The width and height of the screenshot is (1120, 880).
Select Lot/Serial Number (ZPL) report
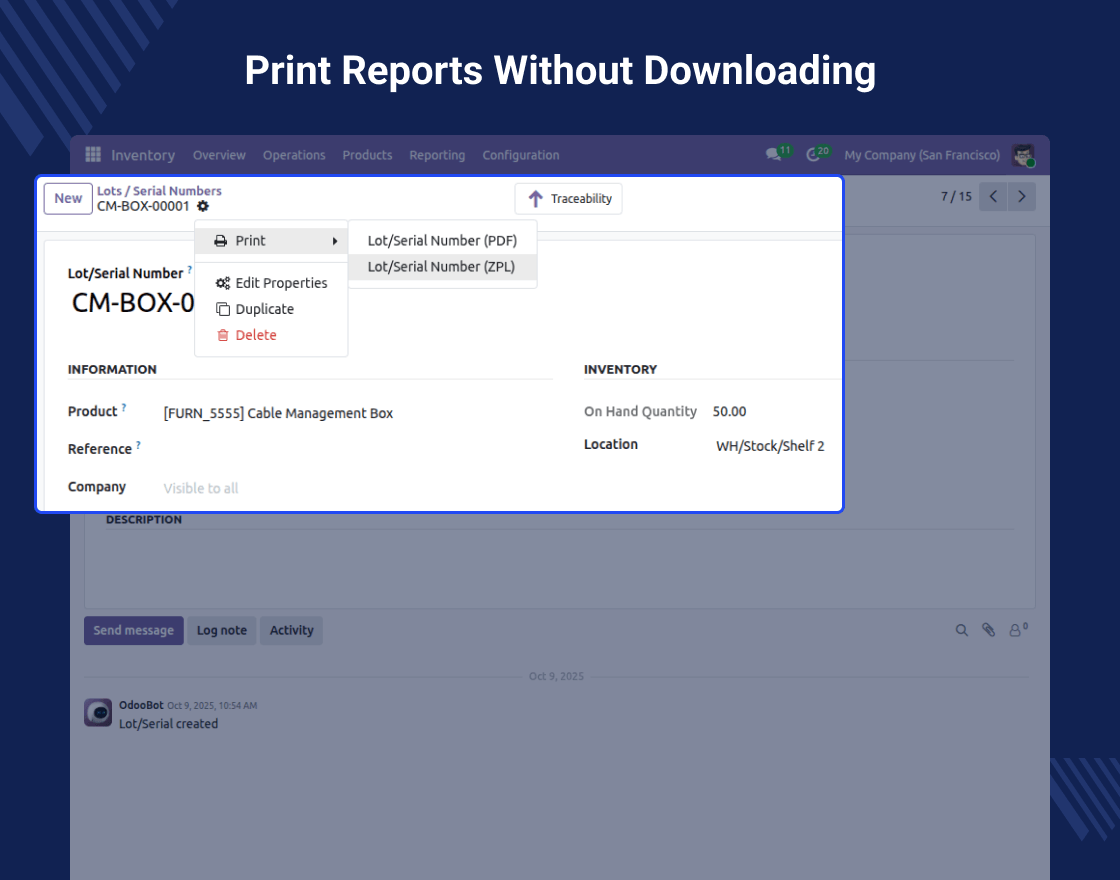coord(442,266)
